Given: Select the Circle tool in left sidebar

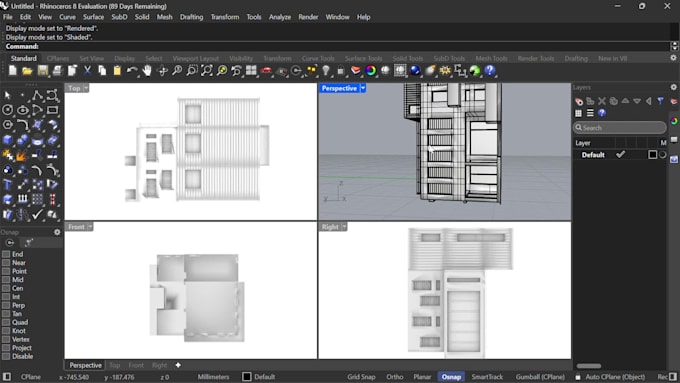Looking at the screenshot, I should (x=7, y=110).
